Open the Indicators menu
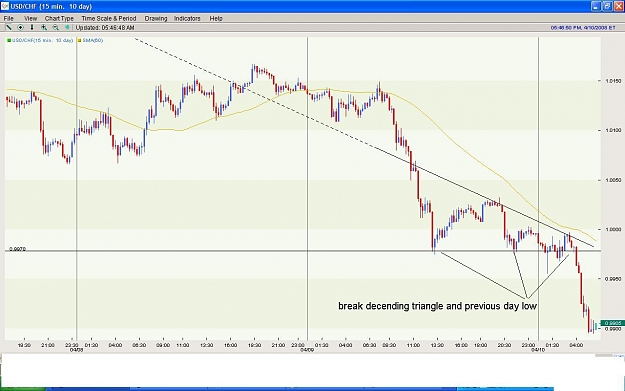The width and height of the screenshot is (625, 391). 187,18
